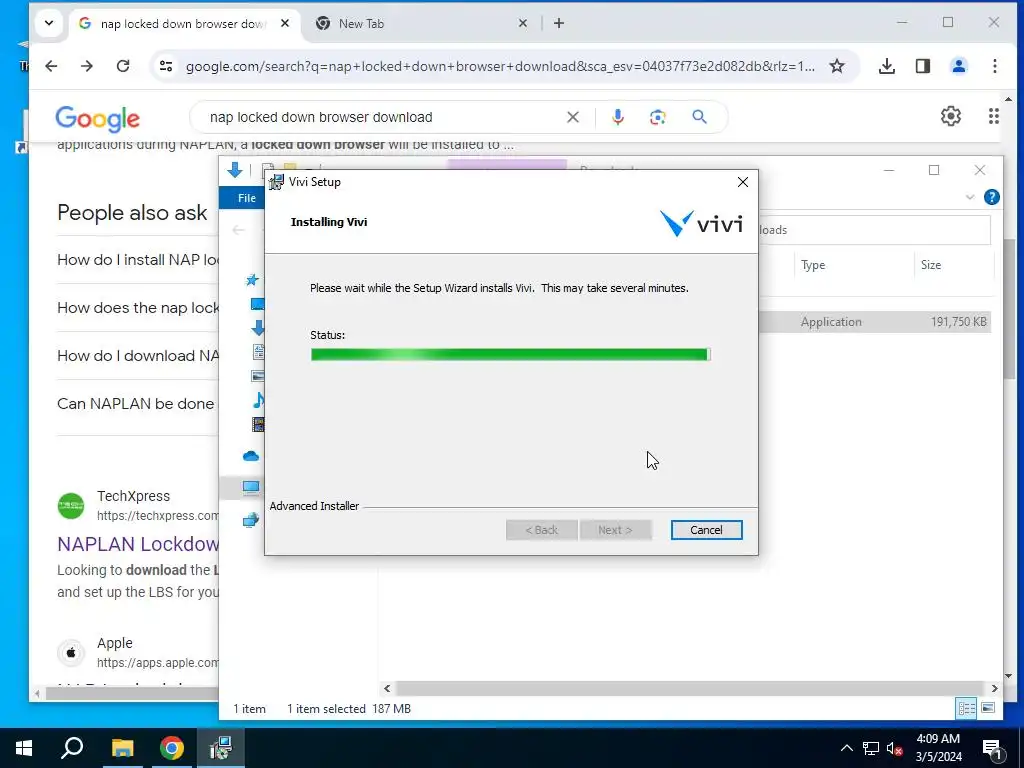1024x768 pixels.
Task: Click the Vivi installation progress bar
Action: coord(510,355)
